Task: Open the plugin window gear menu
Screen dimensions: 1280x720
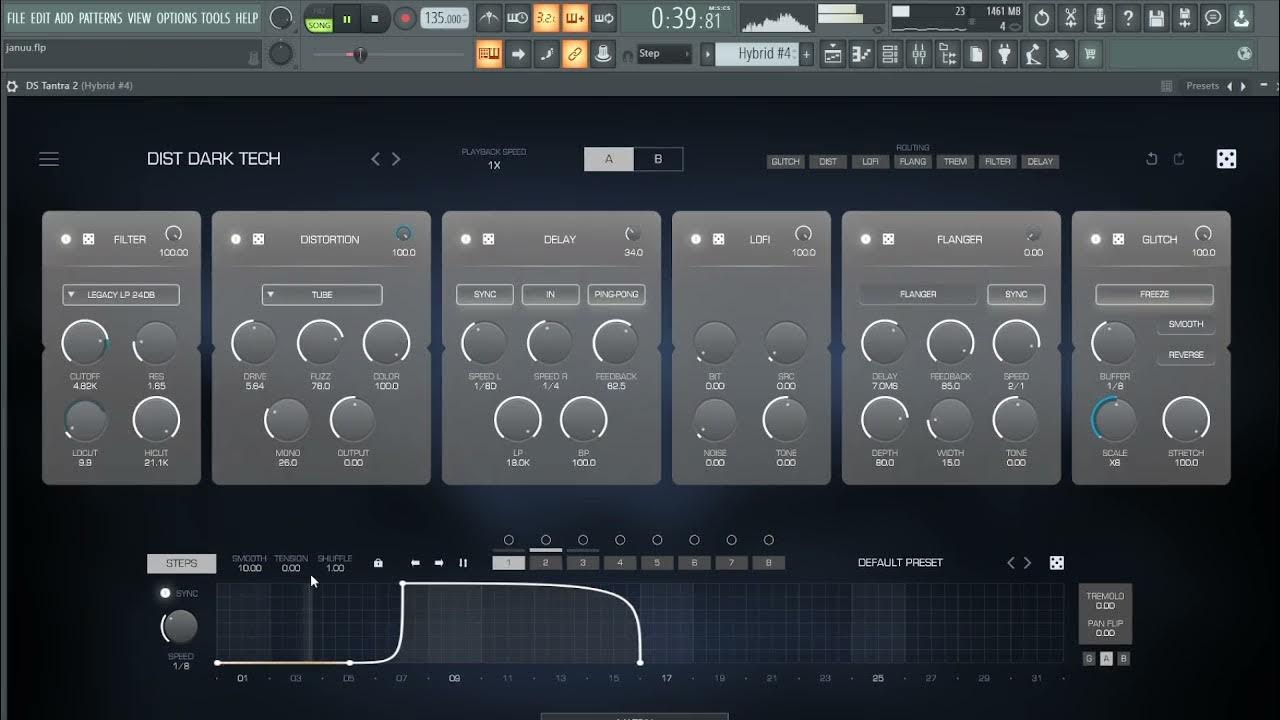Action: coord(12,86)
